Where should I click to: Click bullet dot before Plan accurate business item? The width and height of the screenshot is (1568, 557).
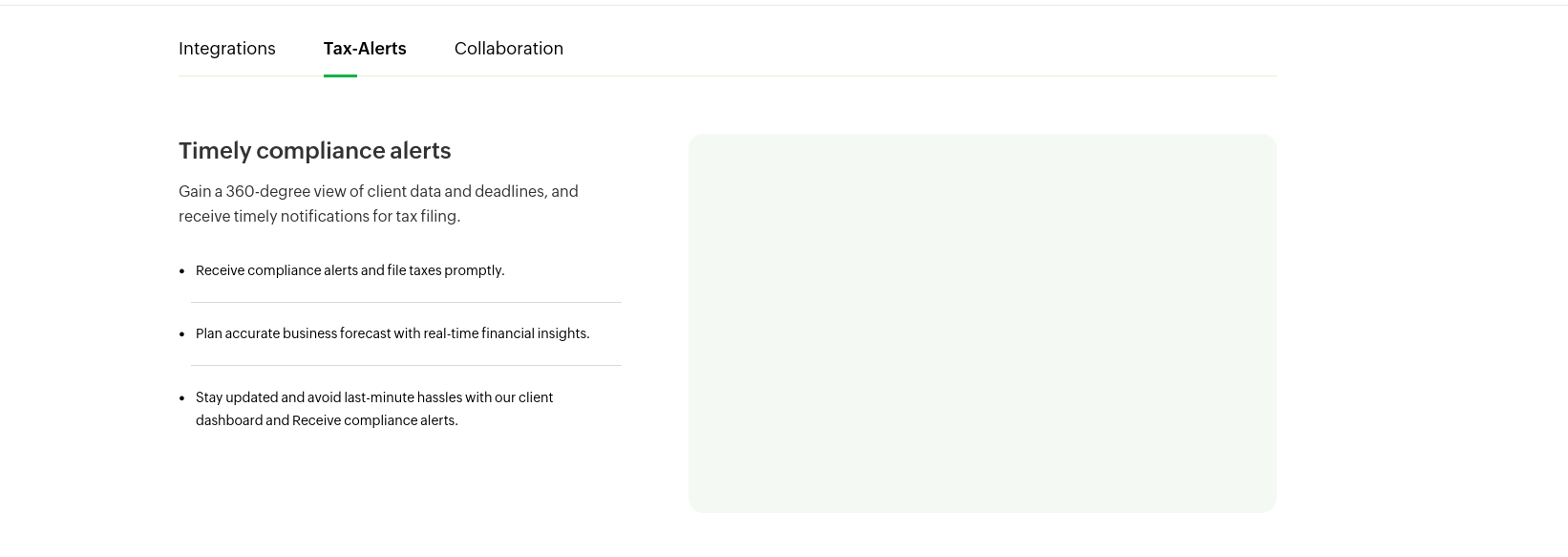tap(181, 334)
